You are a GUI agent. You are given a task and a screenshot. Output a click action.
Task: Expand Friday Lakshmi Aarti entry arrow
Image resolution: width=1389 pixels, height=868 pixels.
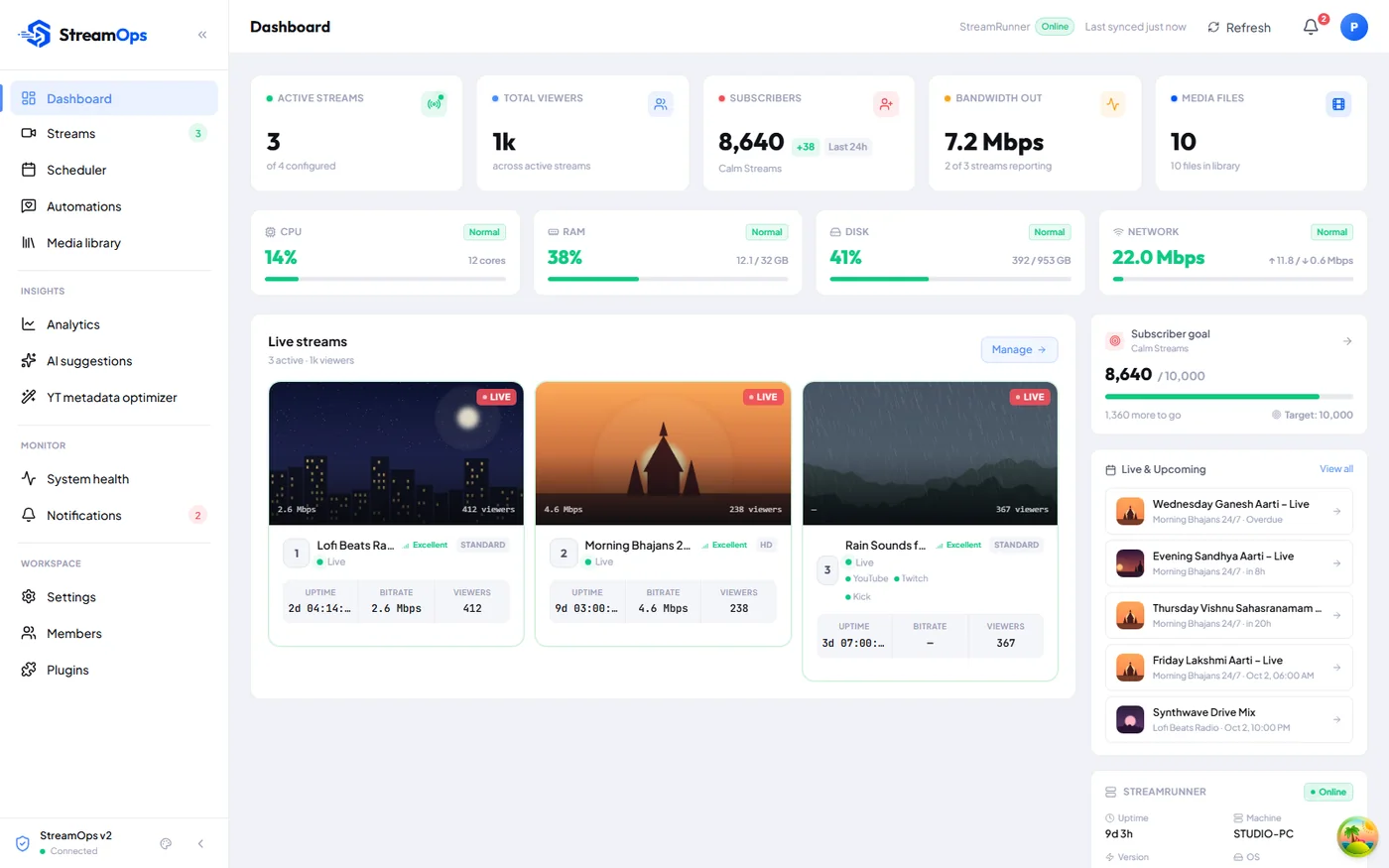tap(1336, 668)
